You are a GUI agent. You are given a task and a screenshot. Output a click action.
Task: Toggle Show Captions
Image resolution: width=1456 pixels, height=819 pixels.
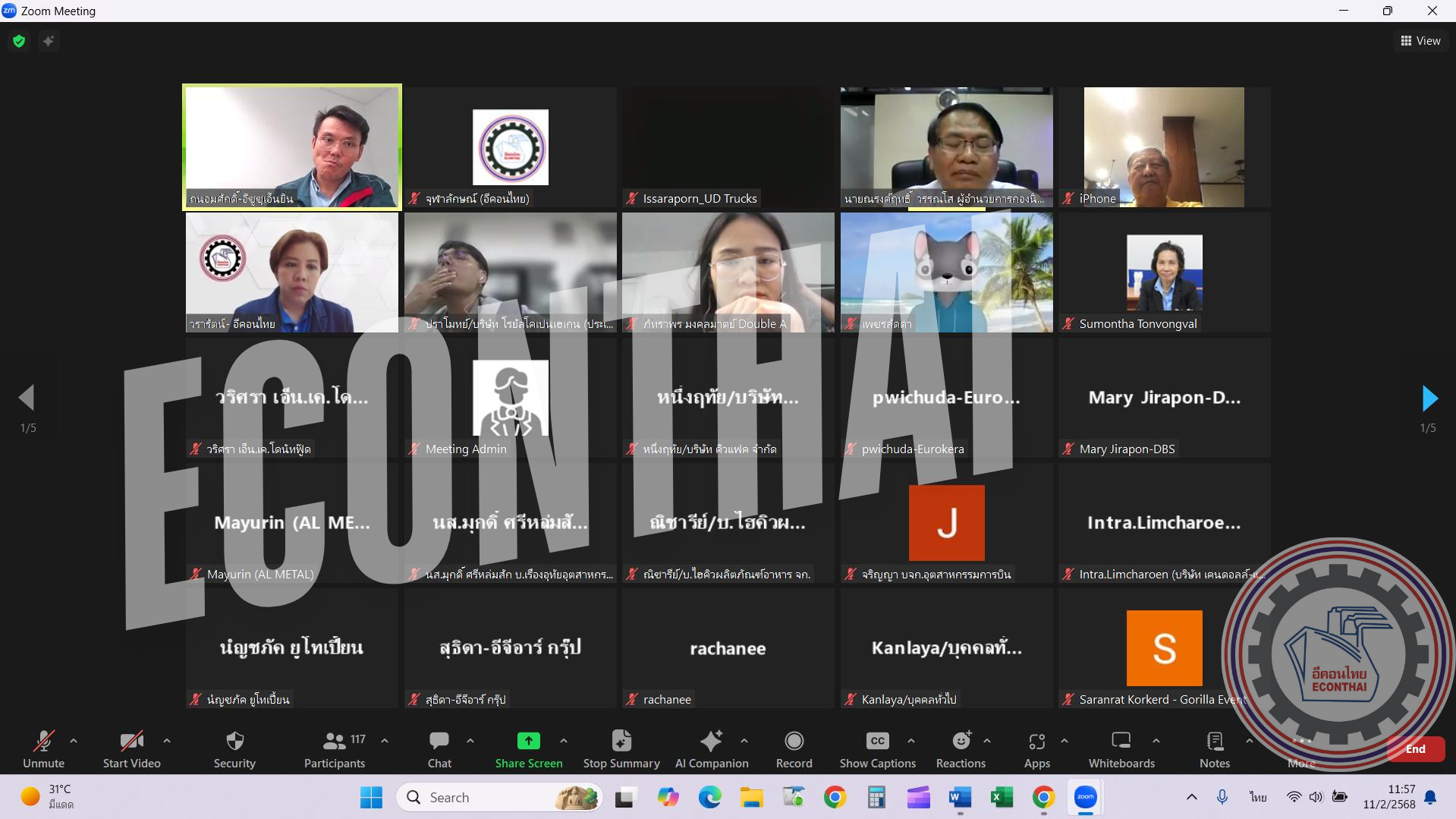coord(877,748)
